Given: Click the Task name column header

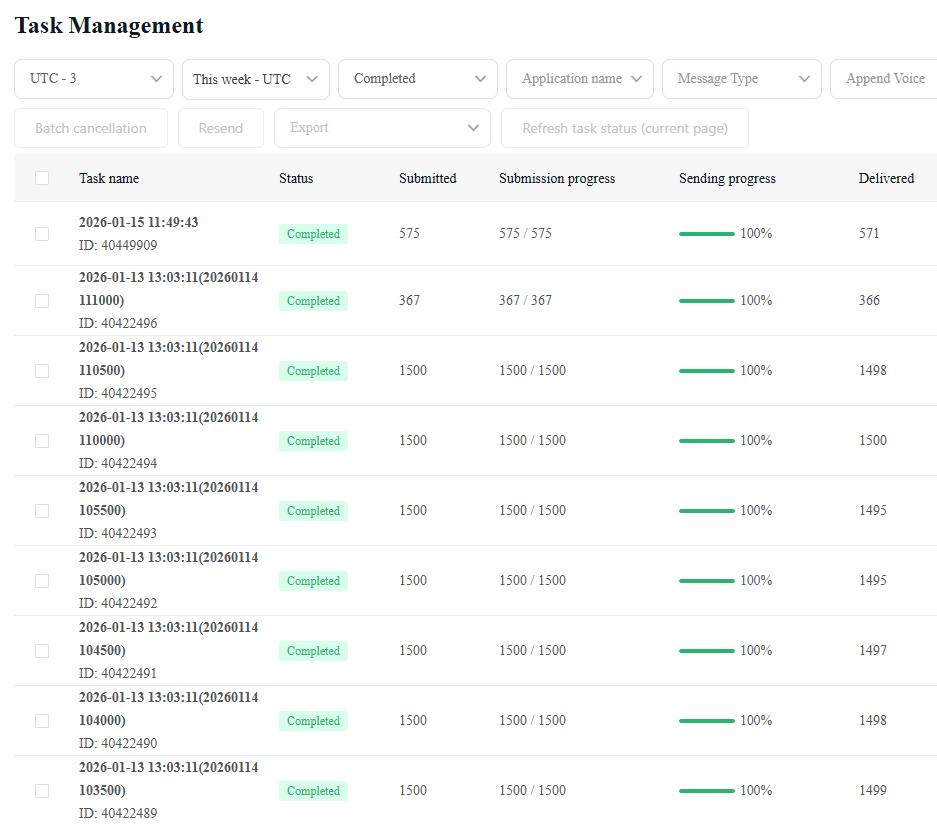Looking at the screenshot, I should [x=109, y=178].
